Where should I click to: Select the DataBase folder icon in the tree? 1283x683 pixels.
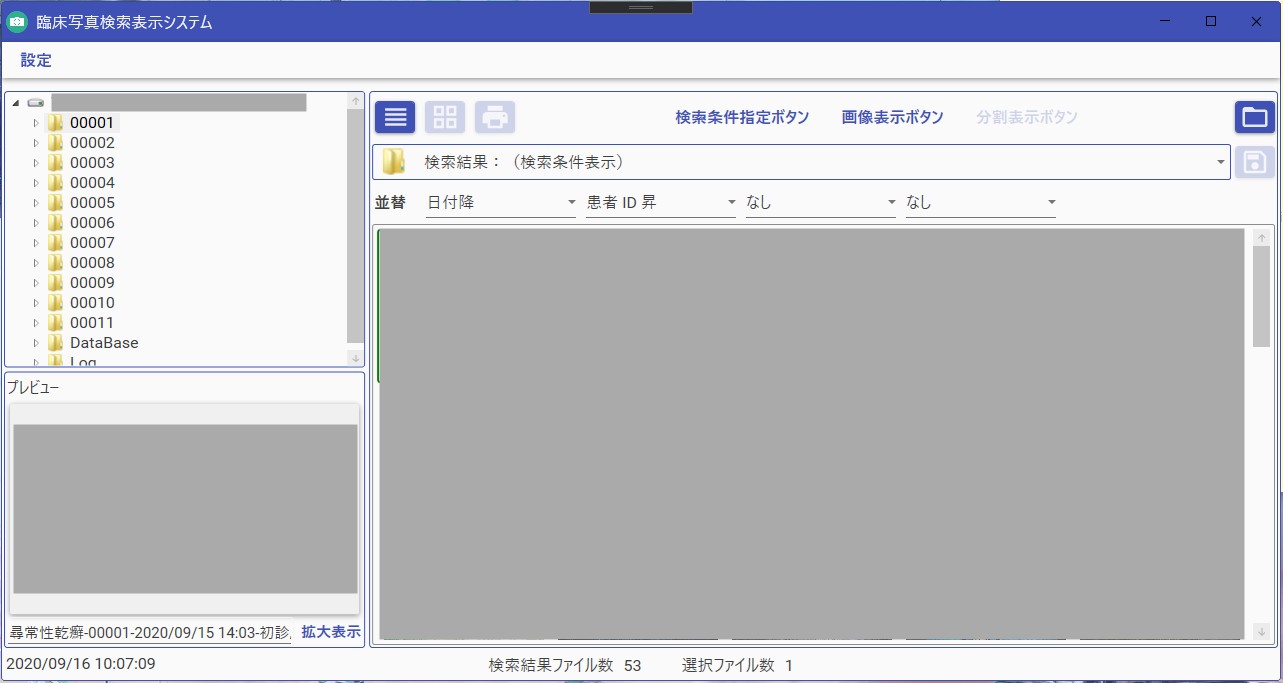coord(57,342)
